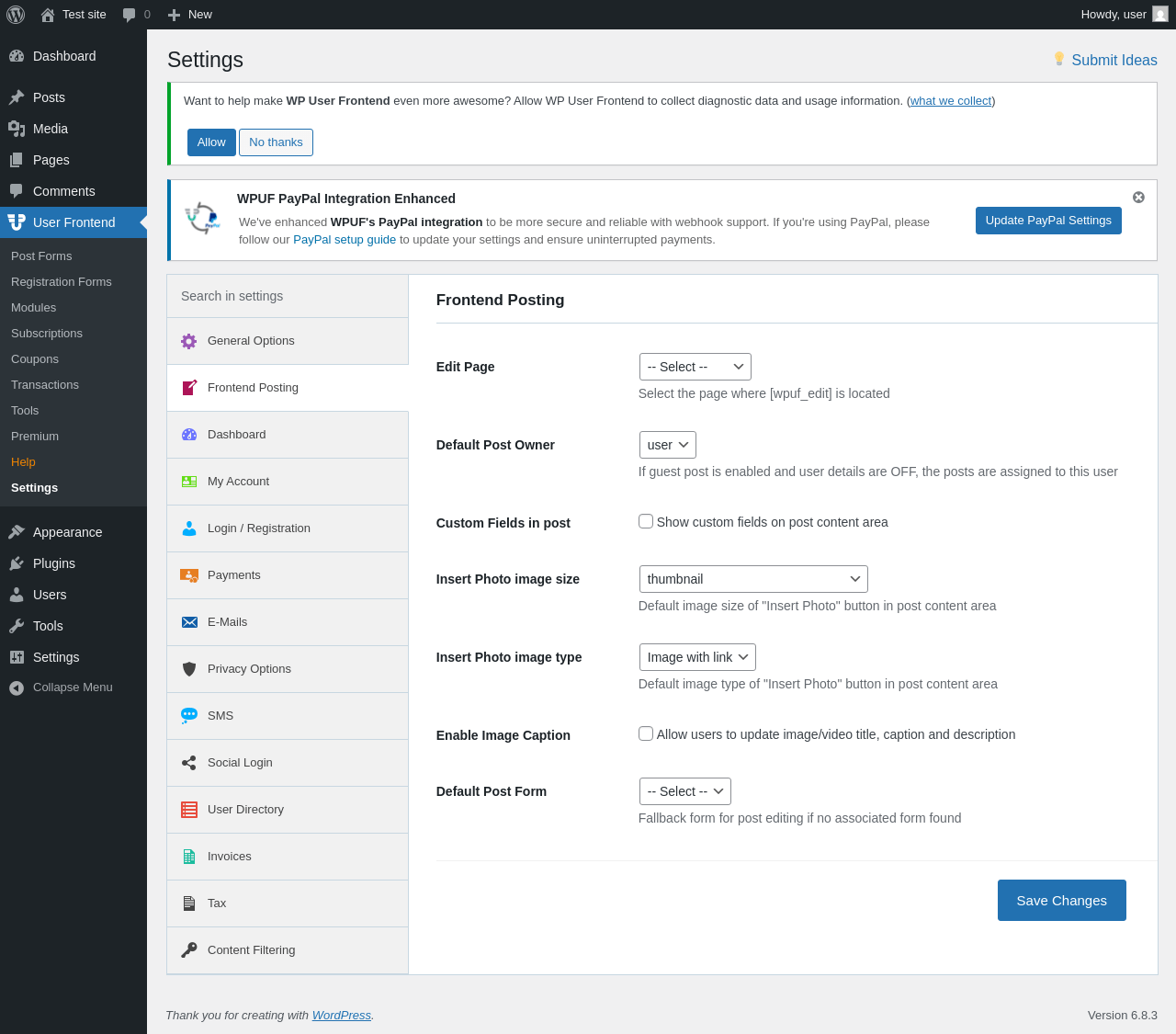The image size is (1176, 1034).
Task: Toggle the Enable Image Caption checkbox
Action: (646, 733)
